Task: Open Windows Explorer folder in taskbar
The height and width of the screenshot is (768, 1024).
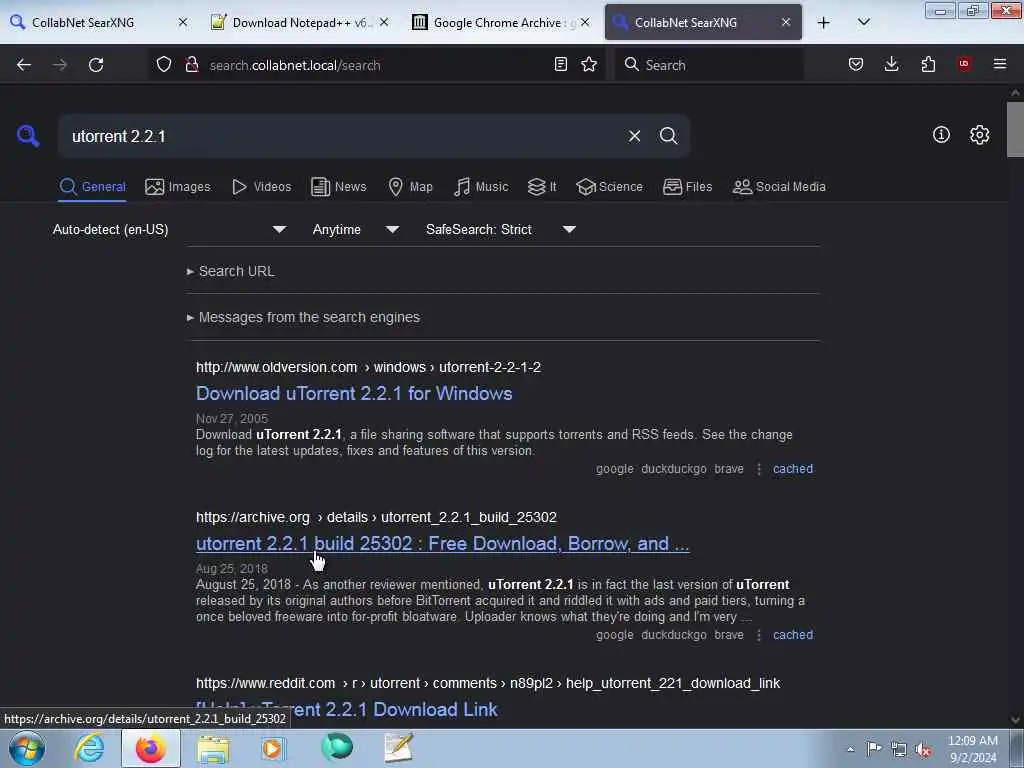Action: pyautogui.click(x=213, y=748)
